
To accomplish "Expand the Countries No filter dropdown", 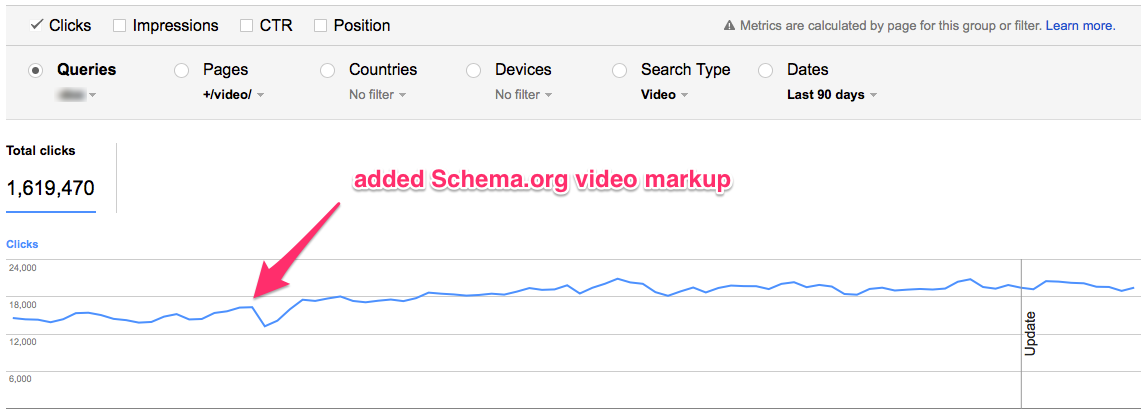I will (x=378, y=95).
